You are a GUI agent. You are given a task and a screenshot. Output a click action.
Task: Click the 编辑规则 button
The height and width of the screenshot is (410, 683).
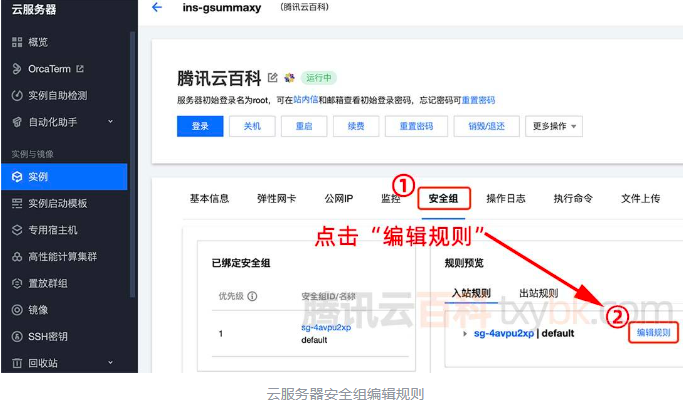coord(653,333)
